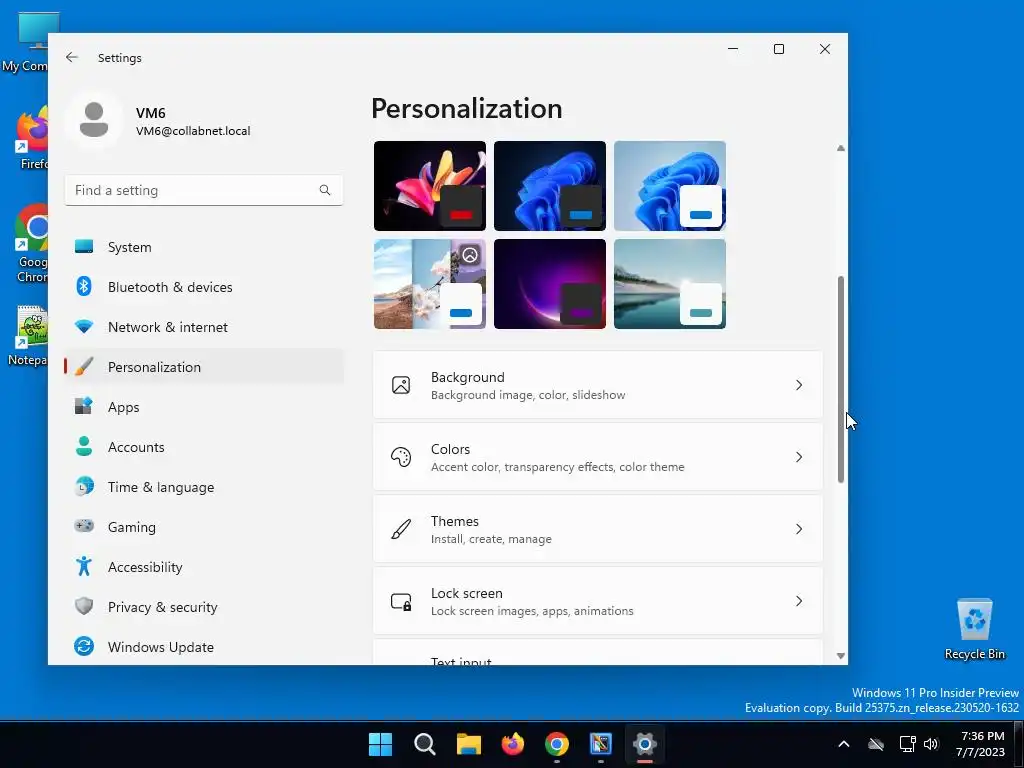
Task: Click the Privacy & security shield icon
Action: 84,606
